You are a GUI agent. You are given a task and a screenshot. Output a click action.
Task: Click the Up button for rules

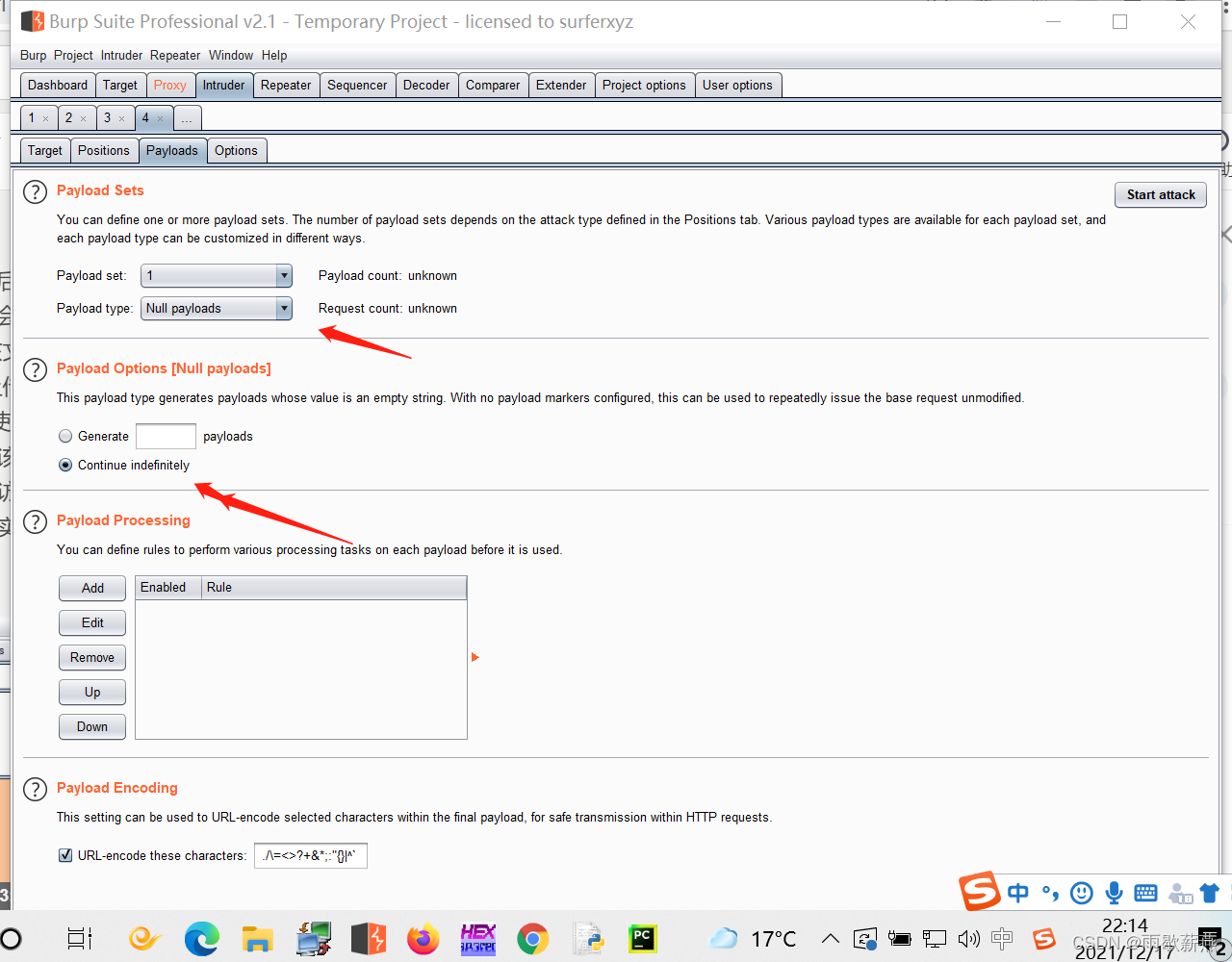click(92, 692)
